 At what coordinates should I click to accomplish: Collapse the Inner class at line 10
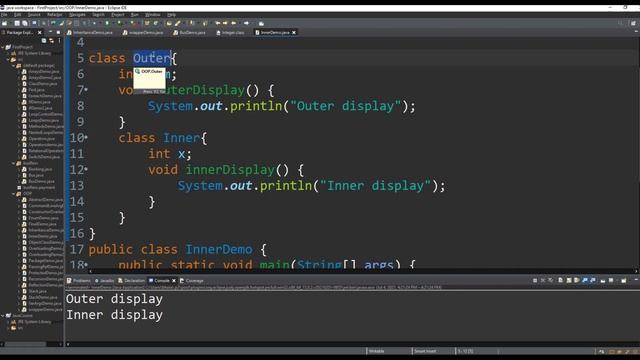(x=86, y=137)
